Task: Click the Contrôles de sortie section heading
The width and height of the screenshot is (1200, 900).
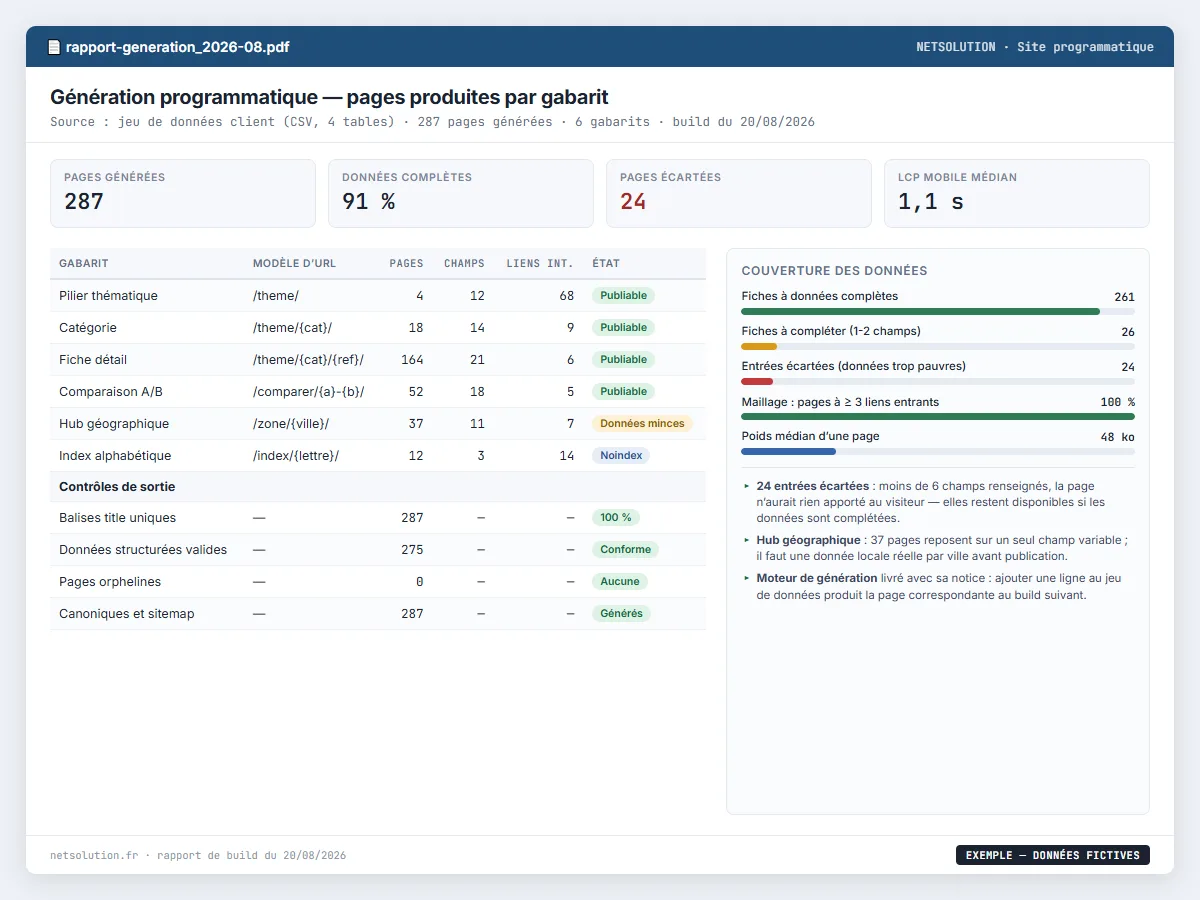Action: click(117, 487)
